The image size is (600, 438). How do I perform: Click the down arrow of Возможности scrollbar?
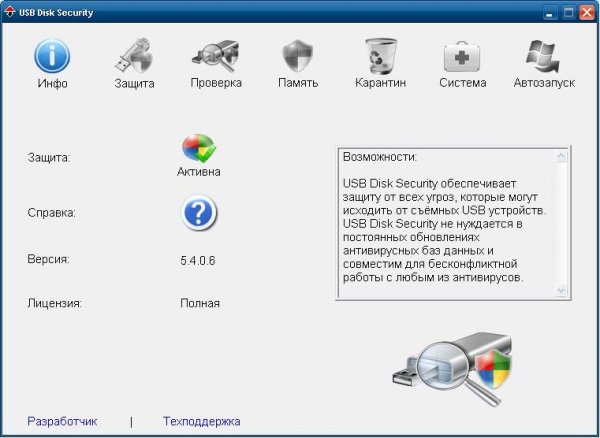[561, 290]
